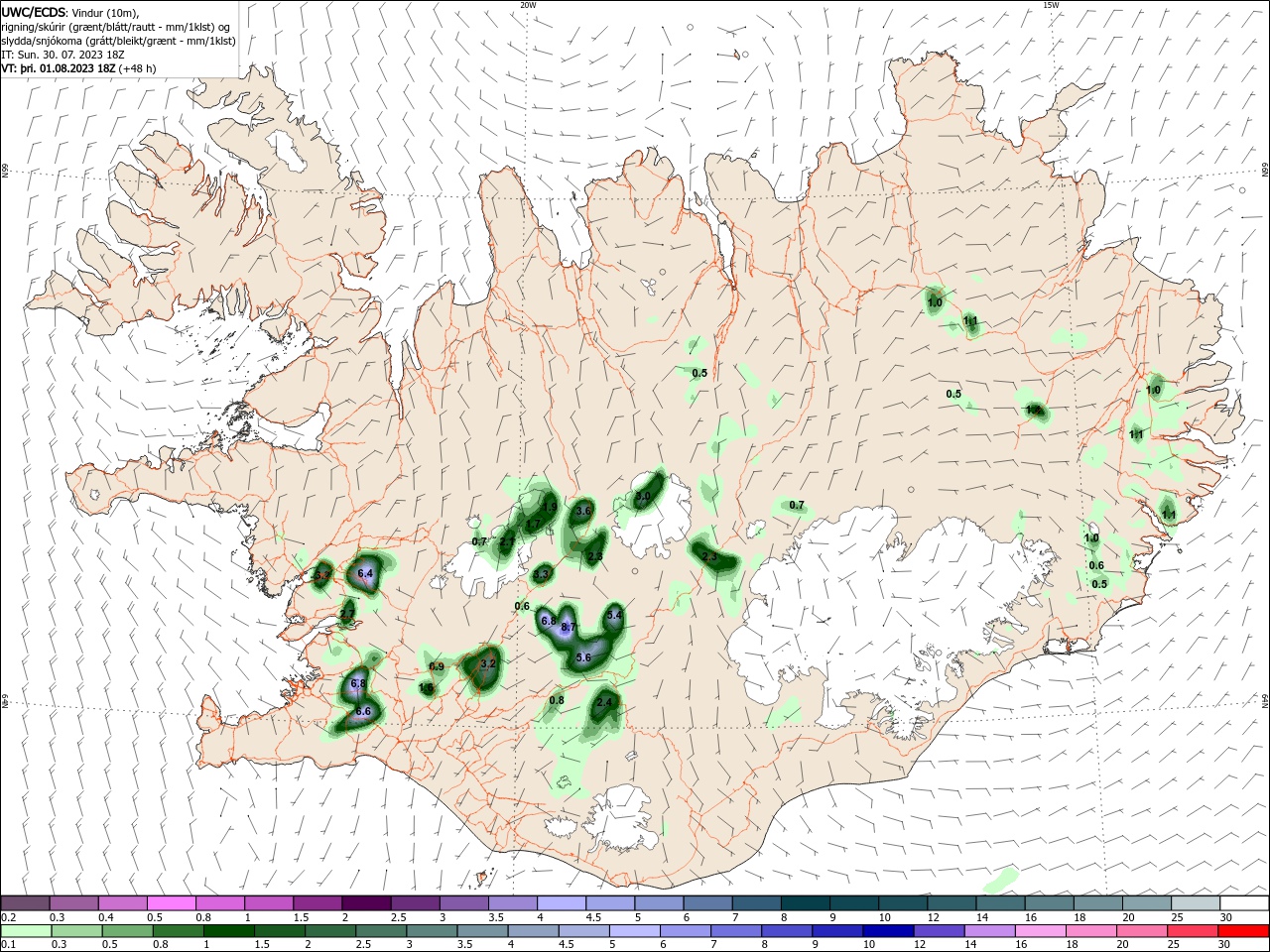Click the 5.2 precipitation label

click(321, 574)
